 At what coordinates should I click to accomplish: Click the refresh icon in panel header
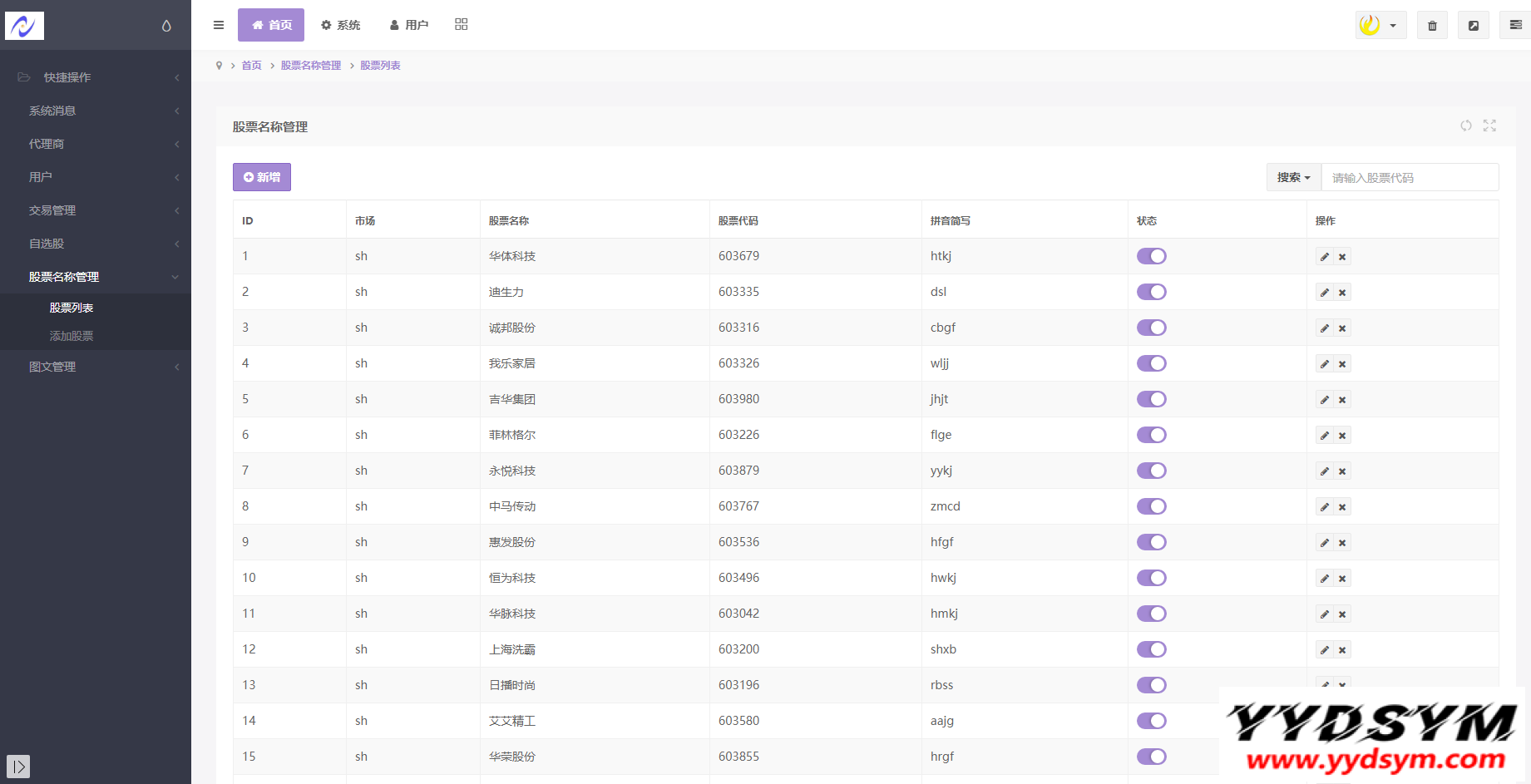coord(1466,126)
